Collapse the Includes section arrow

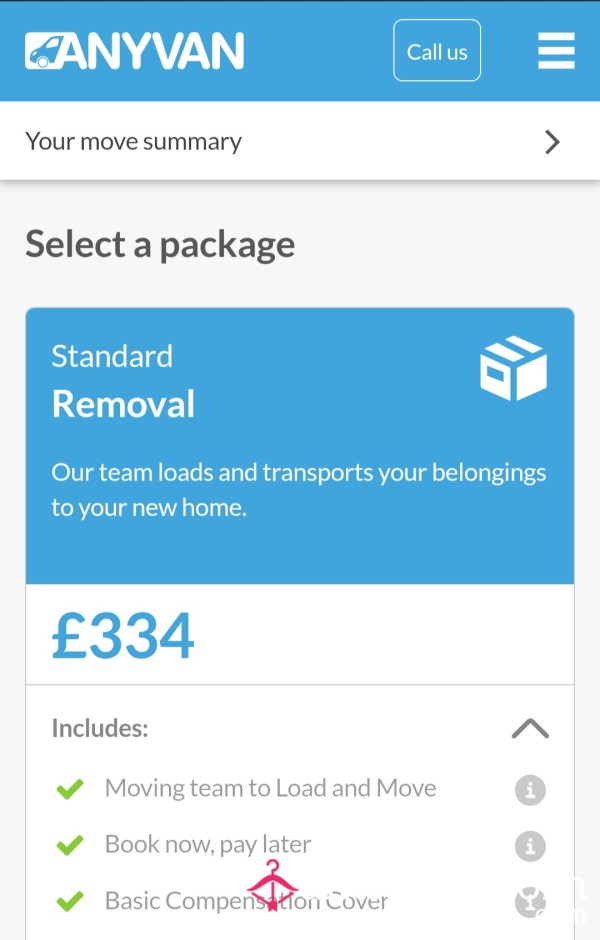point(530,729)
